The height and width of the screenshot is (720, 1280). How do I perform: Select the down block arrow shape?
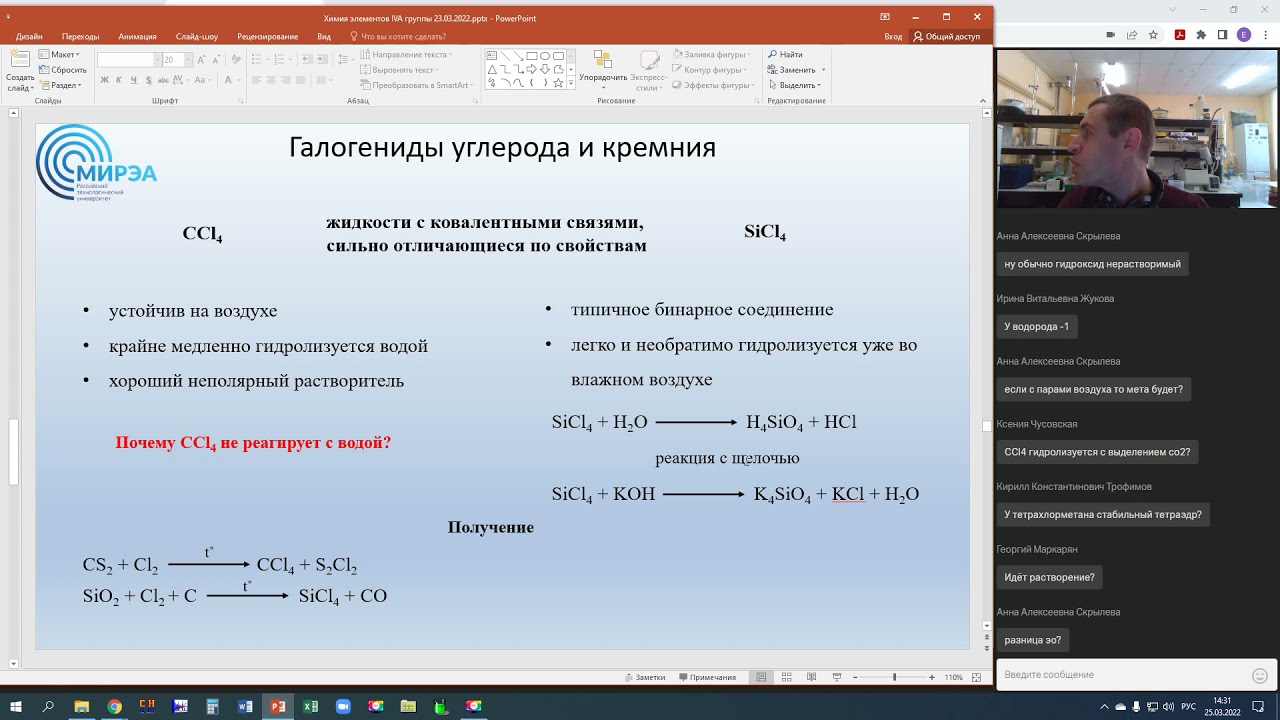(545, 69)
